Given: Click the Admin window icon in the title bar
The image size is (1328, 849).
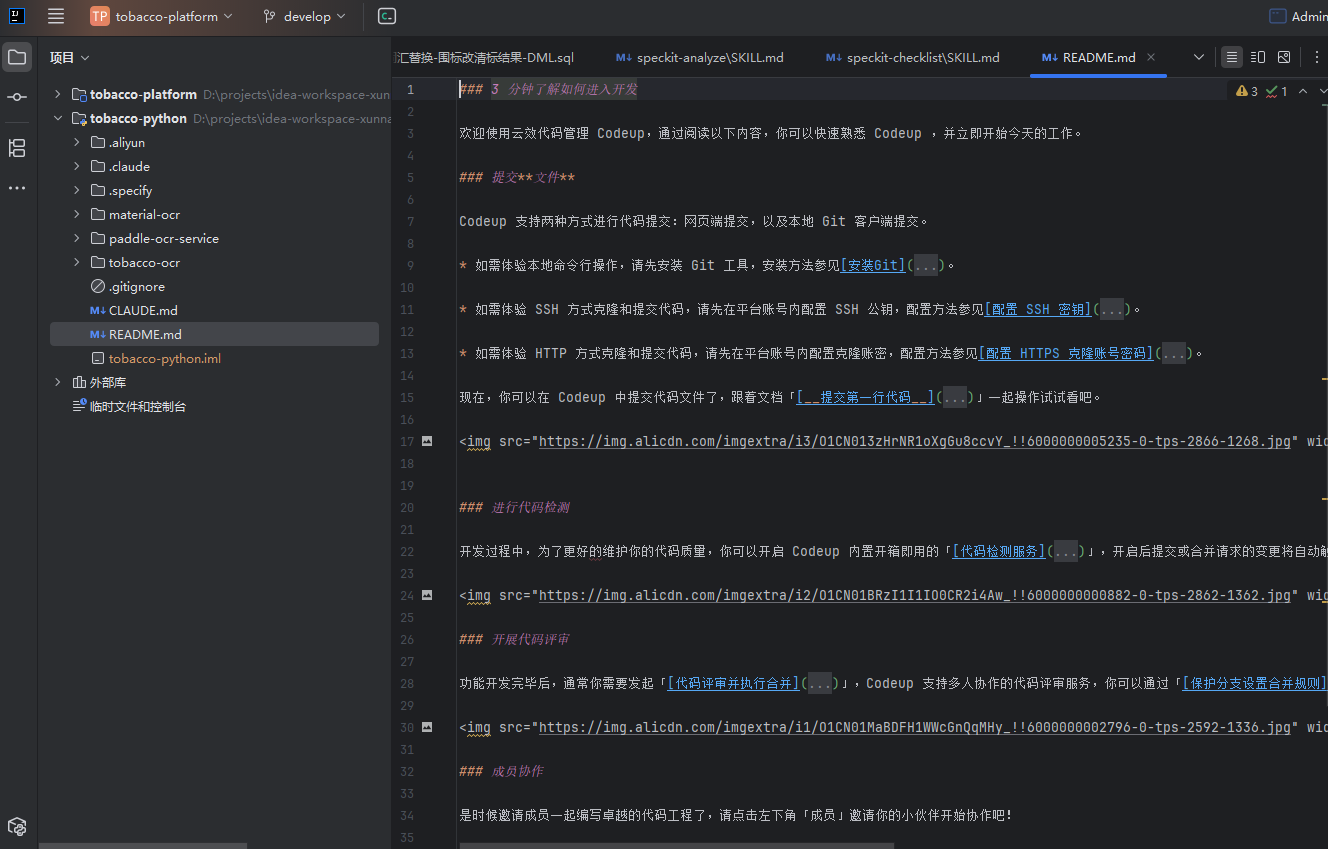Looking at the screenshot, I should click(x=1277, y=16).
